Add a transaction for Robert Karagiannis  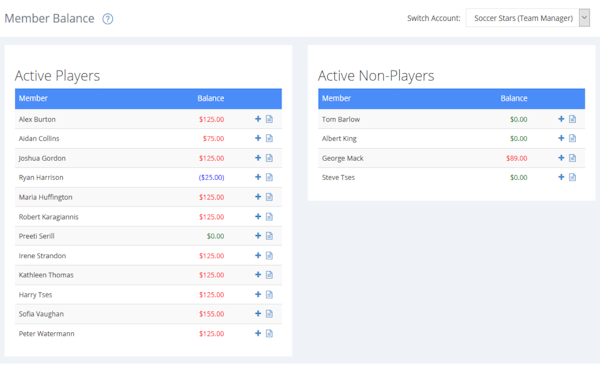pyautogui.click(x=258, y=216)
